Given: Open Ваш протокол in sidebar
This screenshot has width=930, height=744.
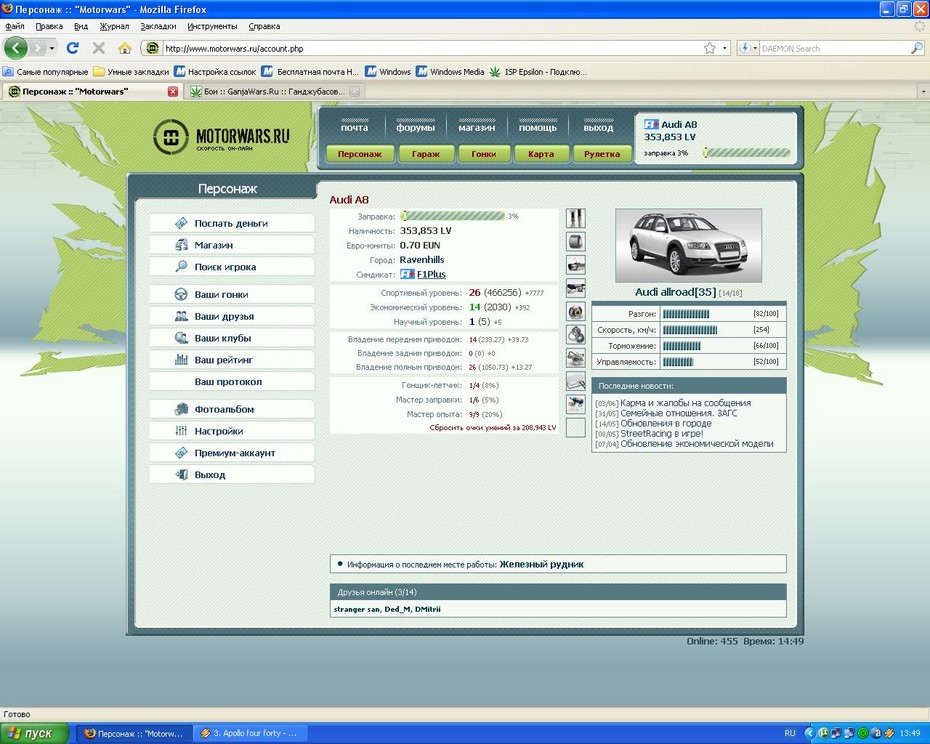Looking at the screenshot, I should (x=232, y=381).
